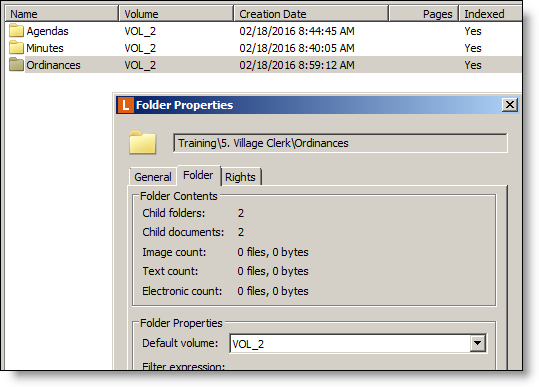Open the Default volume dropdown arrow
Viewport: 539px width, 387px height.
[477, 343]
